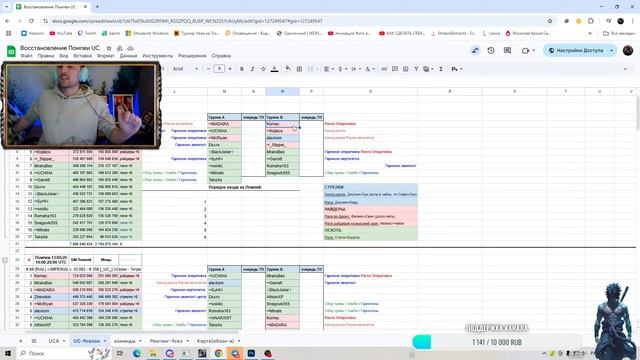640x360 pixels.
Task: Open the comments panel icon
Action: 507,50
